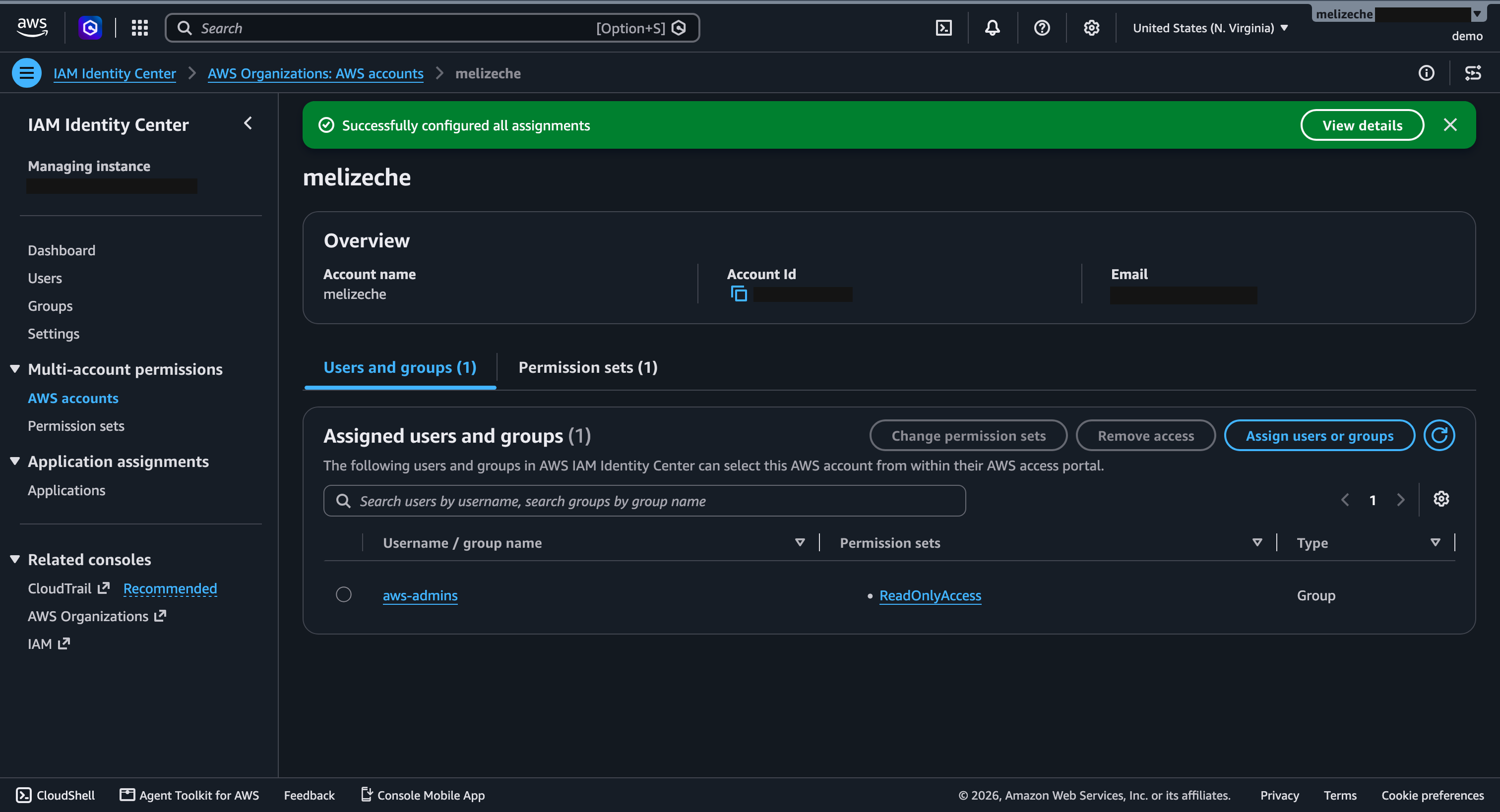The width and height of the screenshot is (1500, 812).
Task: Click the Assign users or groups button
Action: pyautogui.click(x=1319, y=435)
